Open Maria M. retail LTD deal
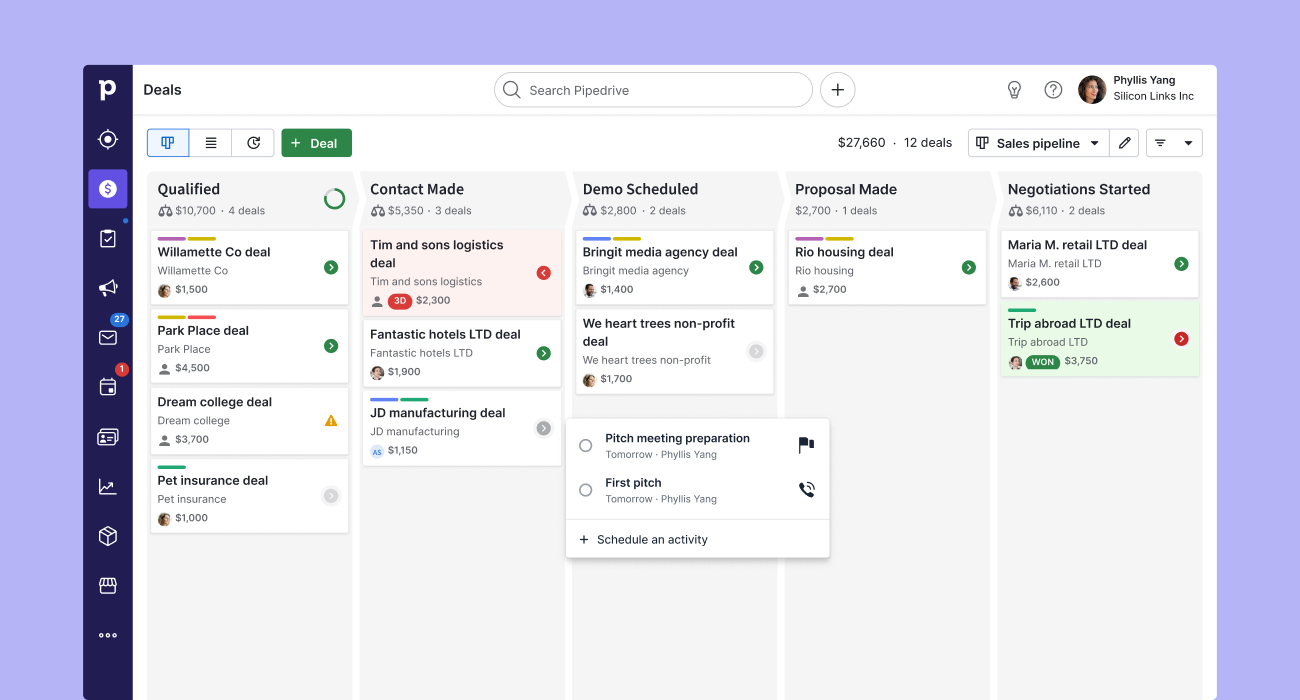This screenshot has height=700, width=1300. coord(1100,263)
